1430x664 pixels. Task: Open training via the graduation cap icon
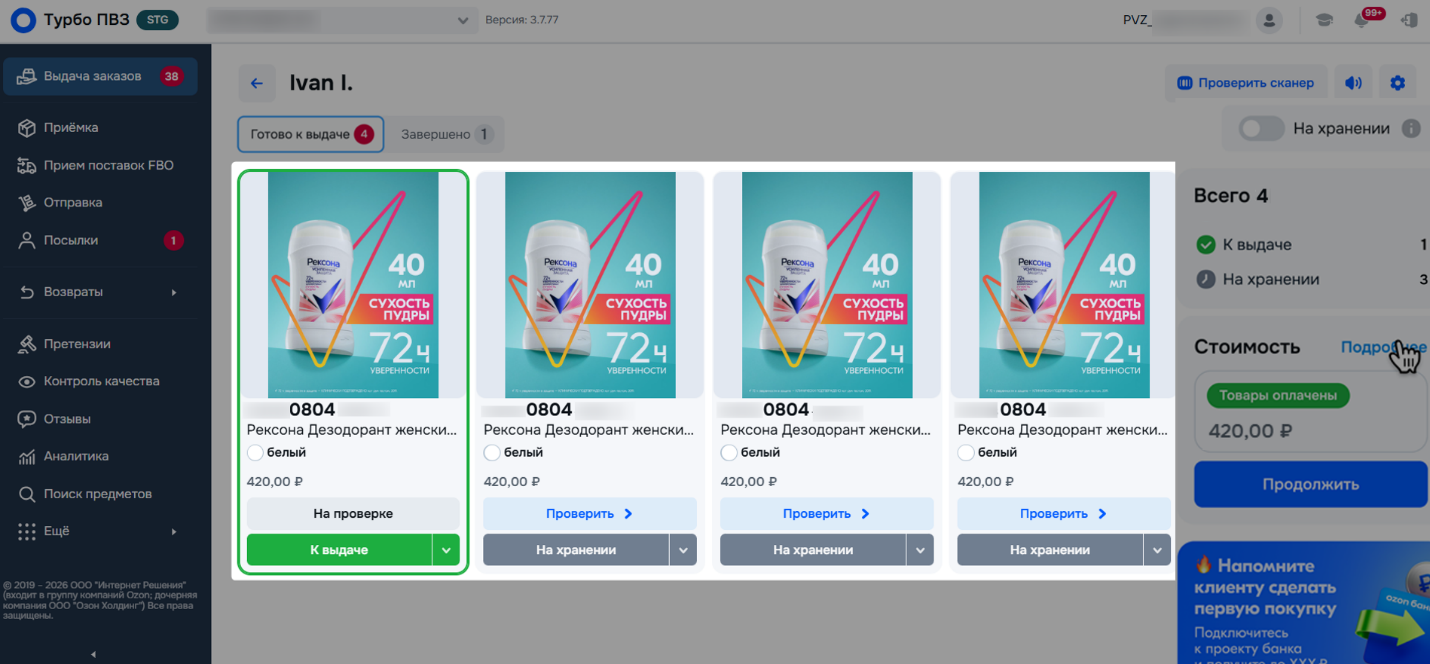pyautogui.click(x=1324, y=20)
